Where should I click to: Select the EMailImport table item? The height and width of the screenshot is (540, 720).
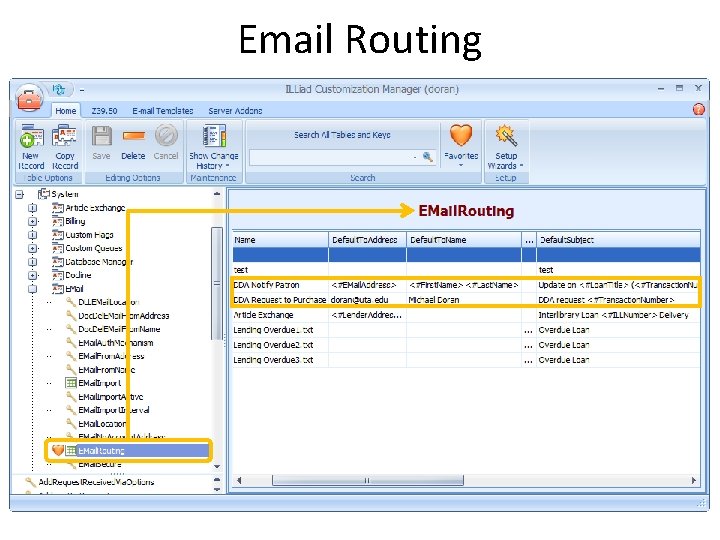(x=100, y=383)
